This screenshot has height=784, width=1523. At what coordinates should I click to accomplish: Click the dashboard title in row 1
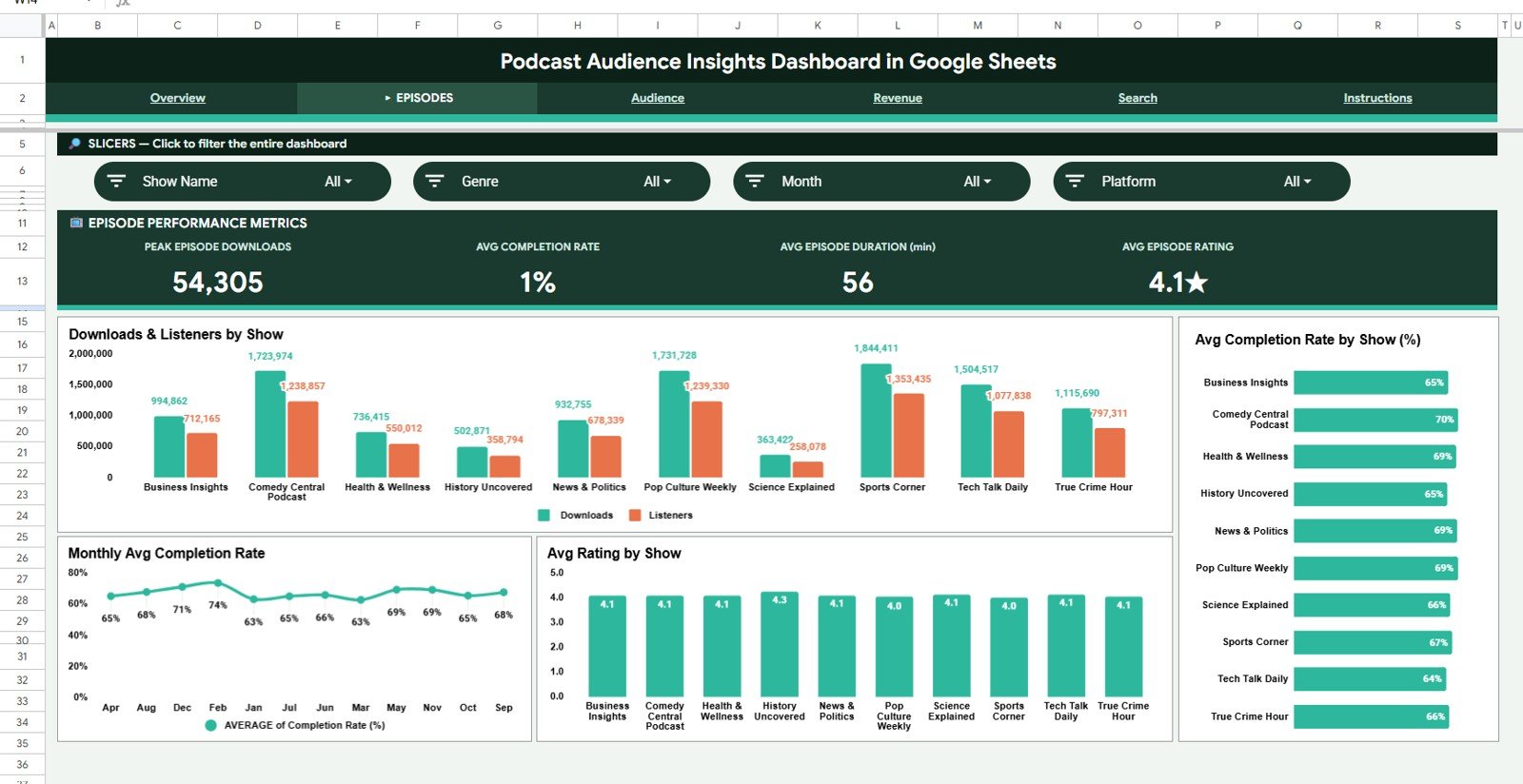click(778, 62)
